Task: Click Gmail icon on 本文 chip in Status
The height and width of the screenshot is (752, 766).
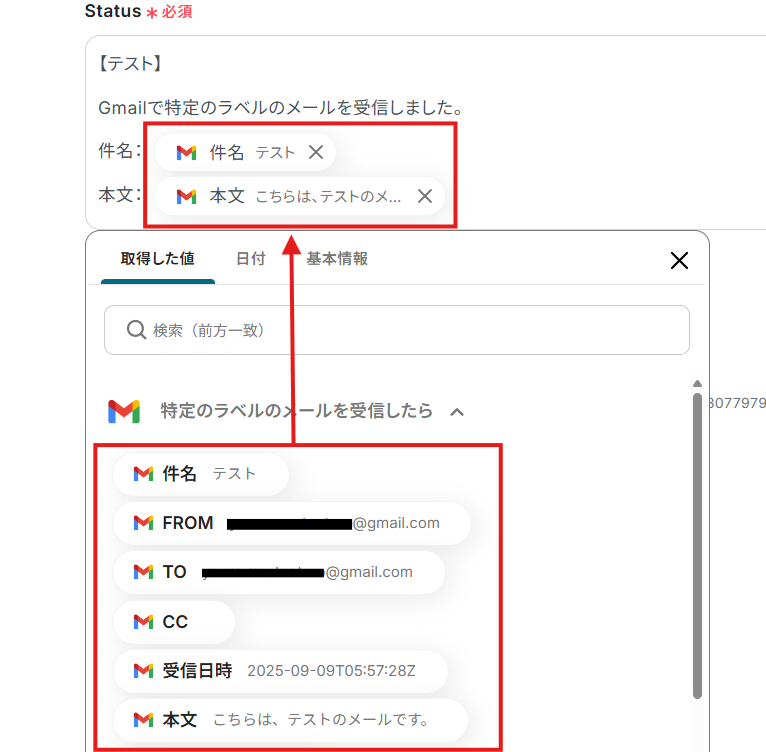Action: 186,196
